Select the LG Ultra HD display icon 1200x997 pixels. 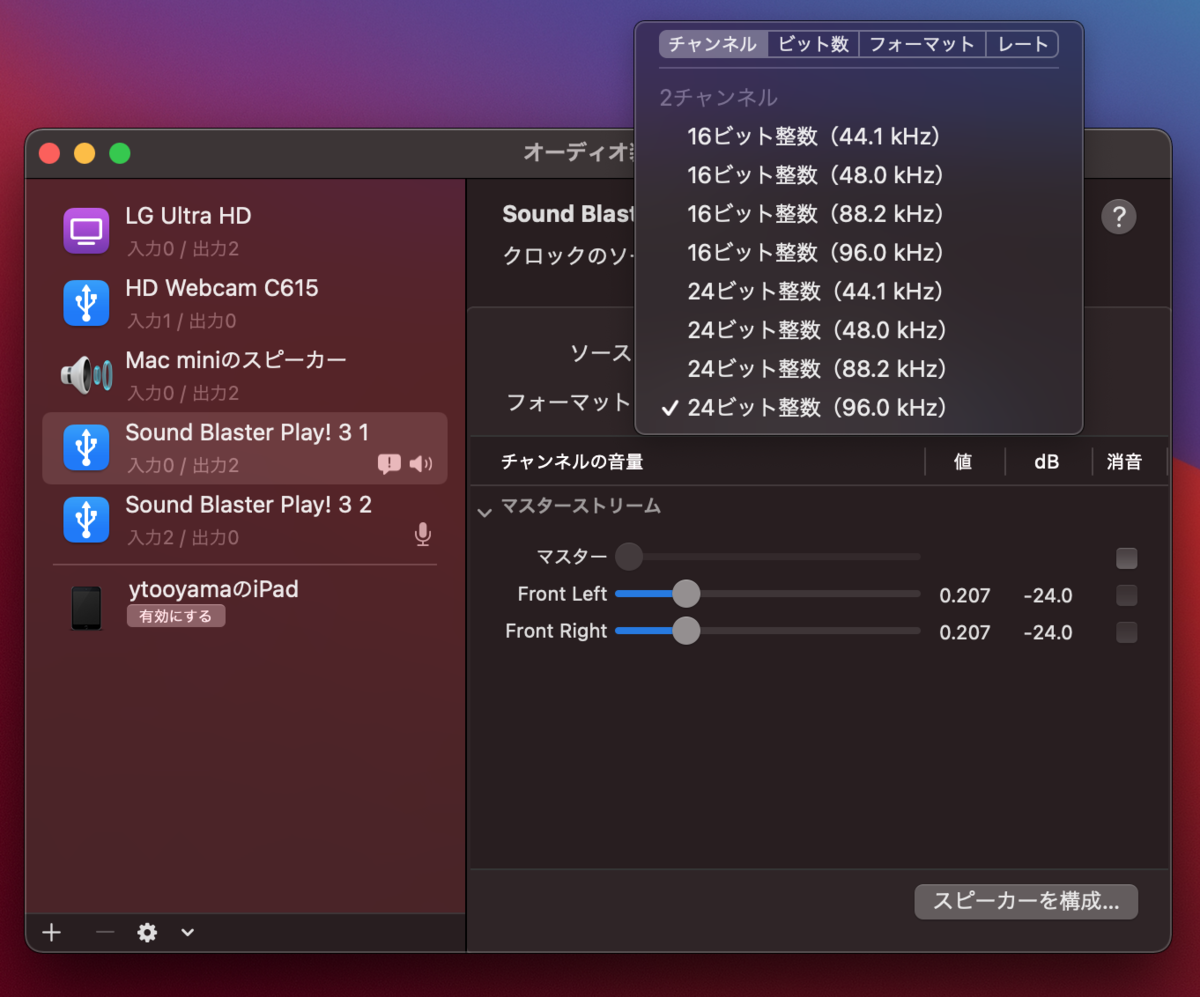[x=86, y=231]
